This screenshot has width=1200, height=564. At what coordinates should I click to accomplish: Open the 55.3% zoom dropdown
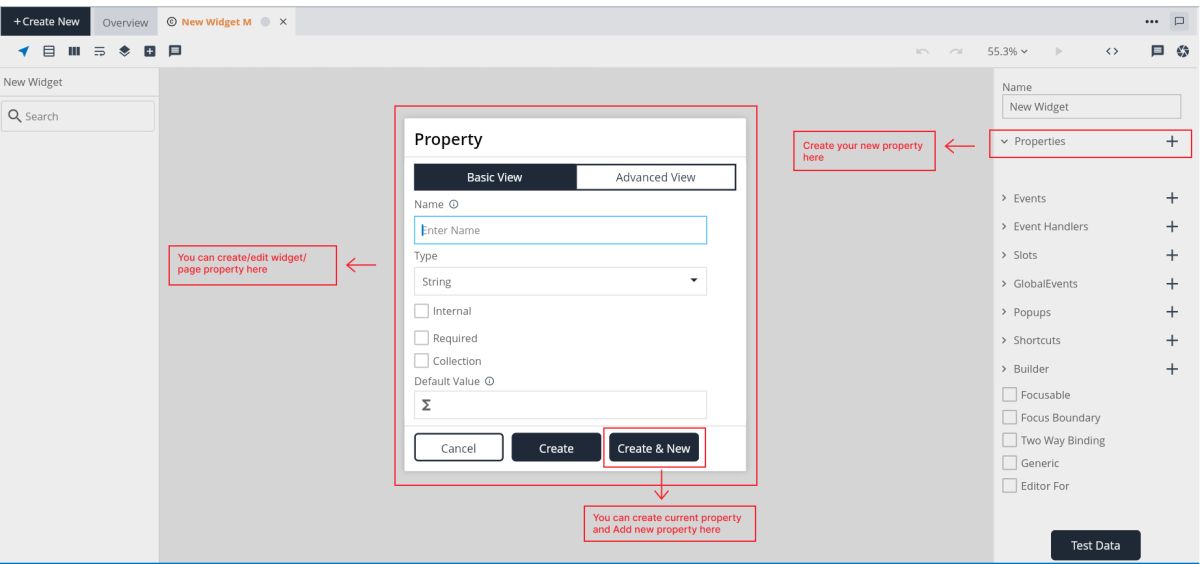pos(1007,51)
